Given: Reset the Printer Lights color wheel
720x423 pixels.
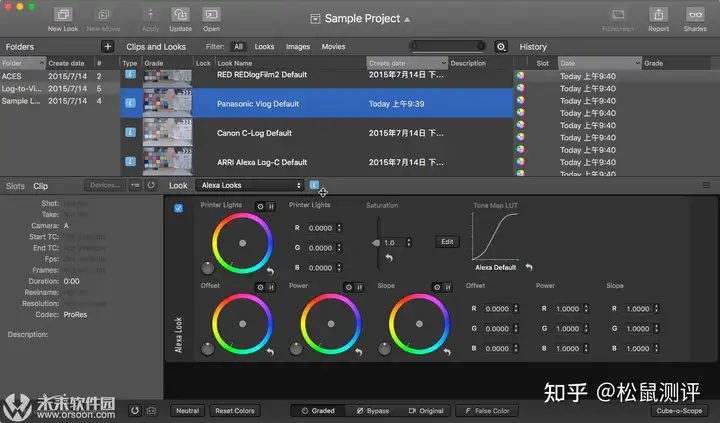Looking at the screenshot, I should [270, 271].
